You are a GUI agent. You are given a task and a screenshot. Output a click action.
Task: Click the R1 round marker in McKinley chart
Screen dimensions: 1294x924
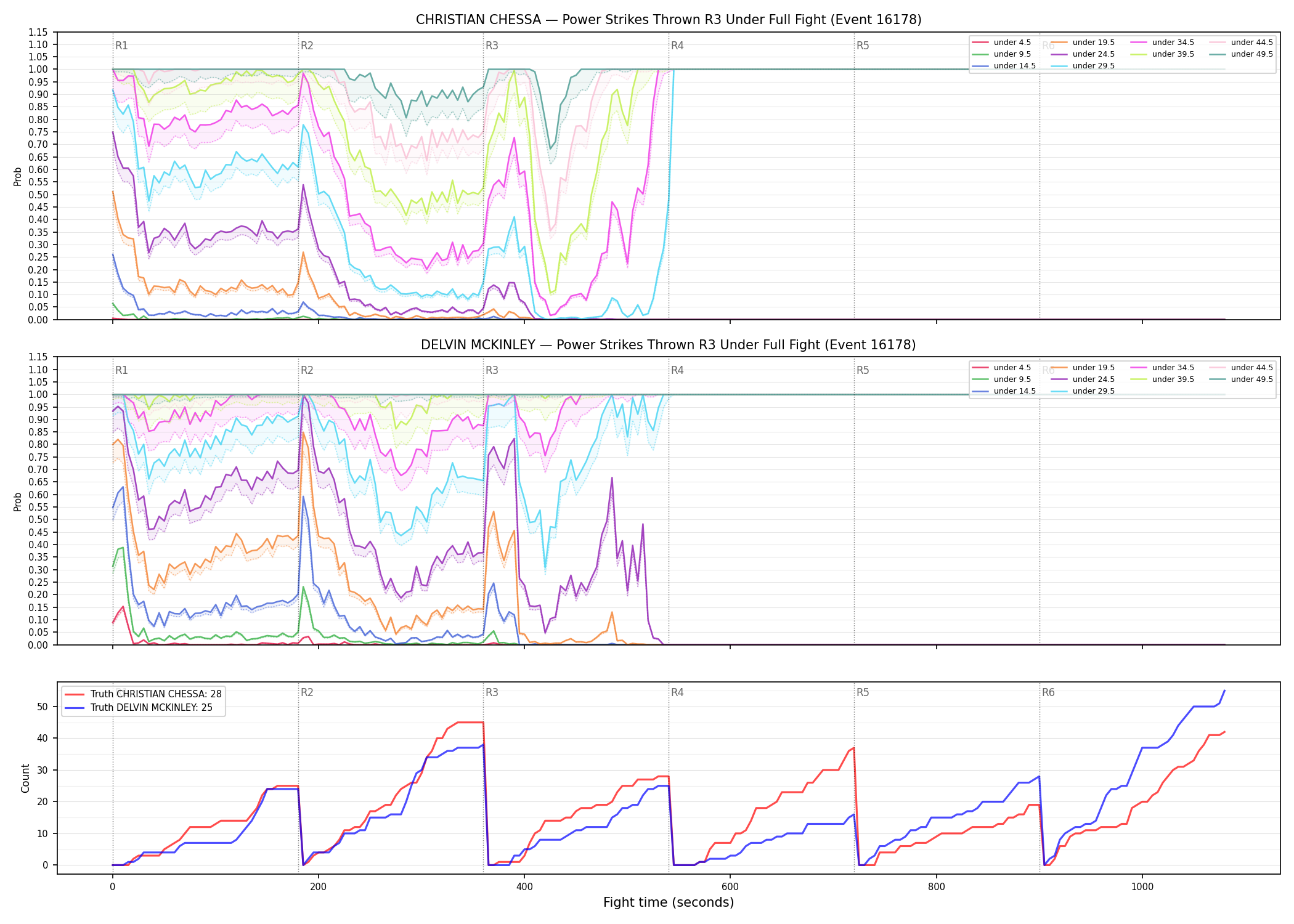pyautogui.click(x=121, y=370)
